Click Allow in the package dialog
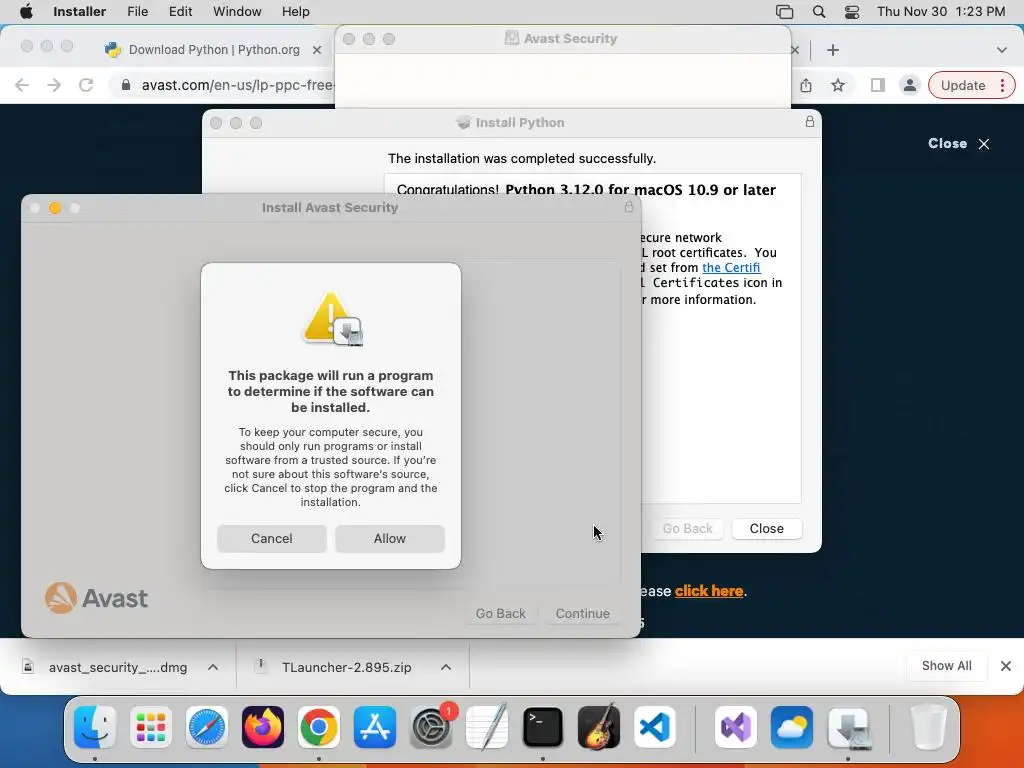The width and height of the screenshot is (1024, 768). click(x=390, y=539)
